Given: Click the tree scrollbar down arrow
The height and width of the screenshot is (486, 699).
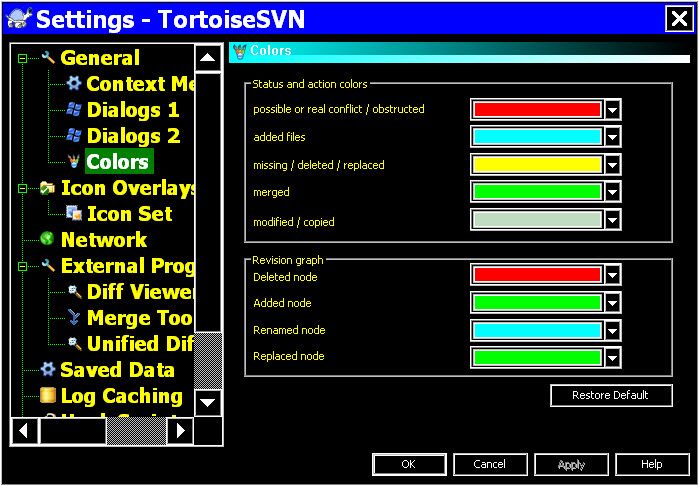Looking at the screenshot, I should [208, 403].
